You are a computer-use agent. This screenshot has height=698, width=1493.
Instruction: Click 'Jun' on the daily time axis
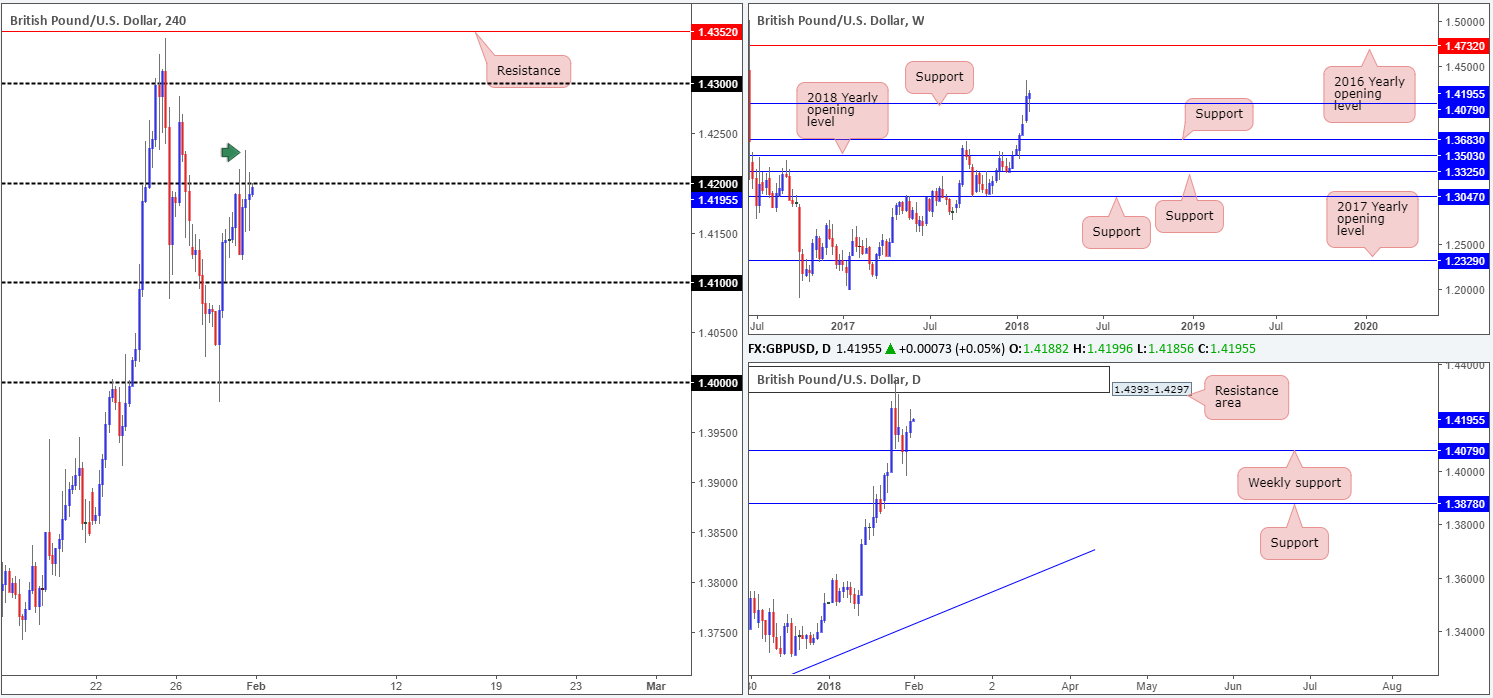click(1233, 688)
